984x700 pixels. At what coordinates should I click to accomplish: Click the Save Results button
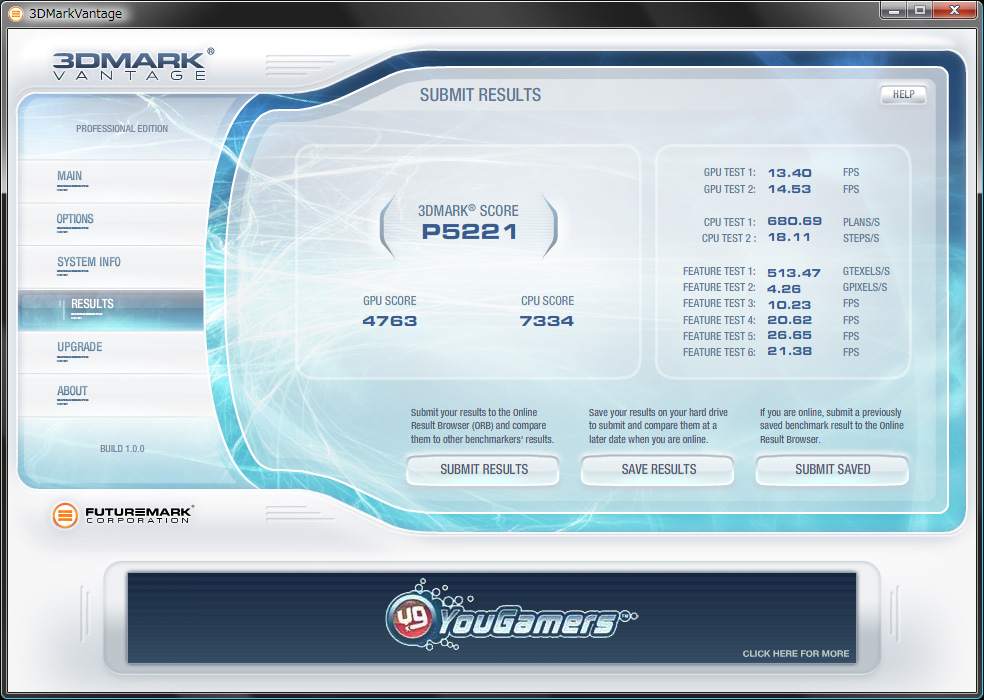(x=658, y=470)
